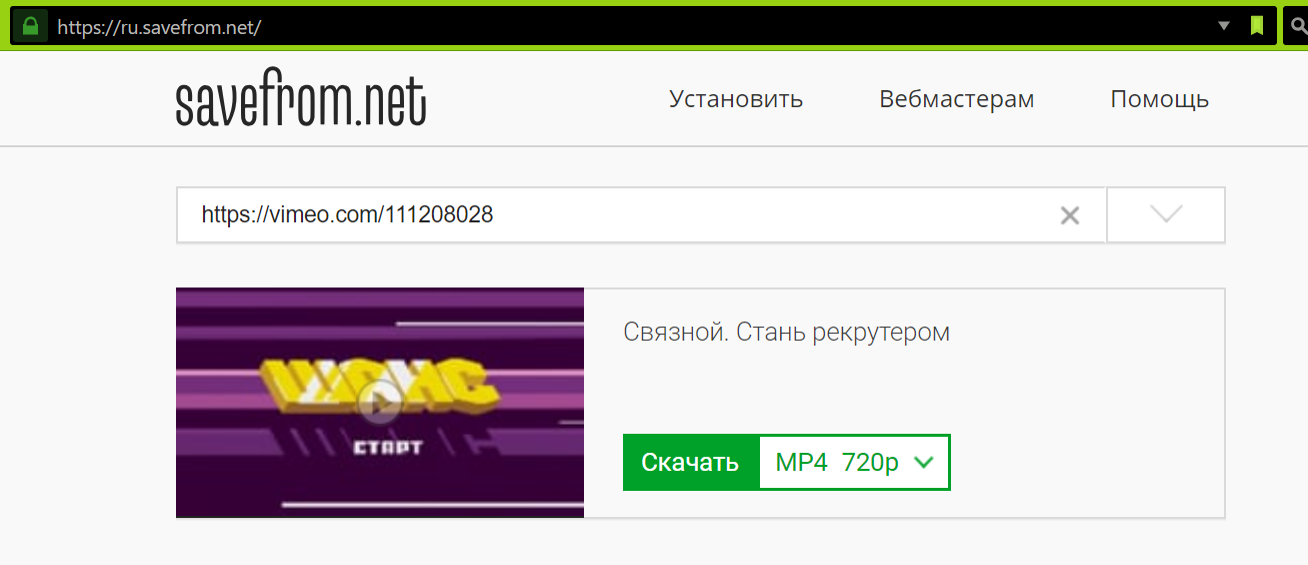The height and width of the screenshot is (565, 1308).
Task: Click the green bookmark icon in address bar
Action: point(1257,26)
